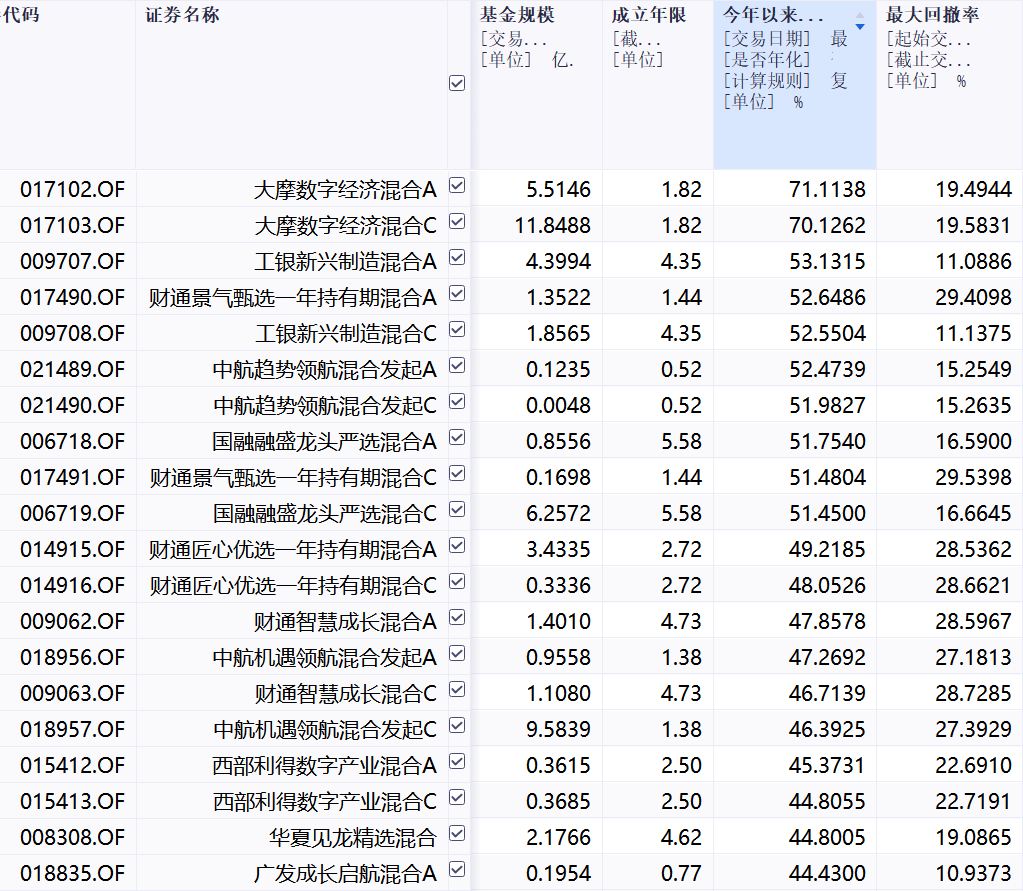The image size is (1023, 891).
Task: Sort by the 证券名称 column header
Action: [182, 14]
